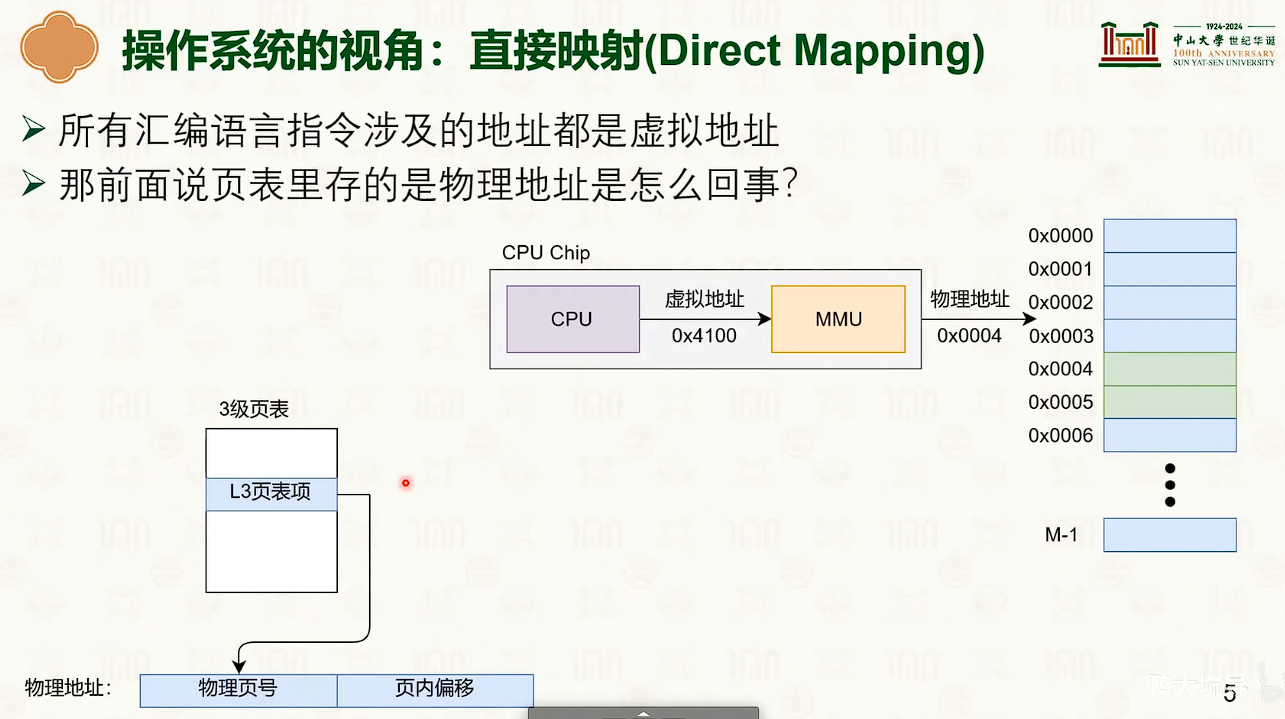
Task: Click the 0x0004 value under the 物理地址 arrow label
Action: tap(969, 336)
